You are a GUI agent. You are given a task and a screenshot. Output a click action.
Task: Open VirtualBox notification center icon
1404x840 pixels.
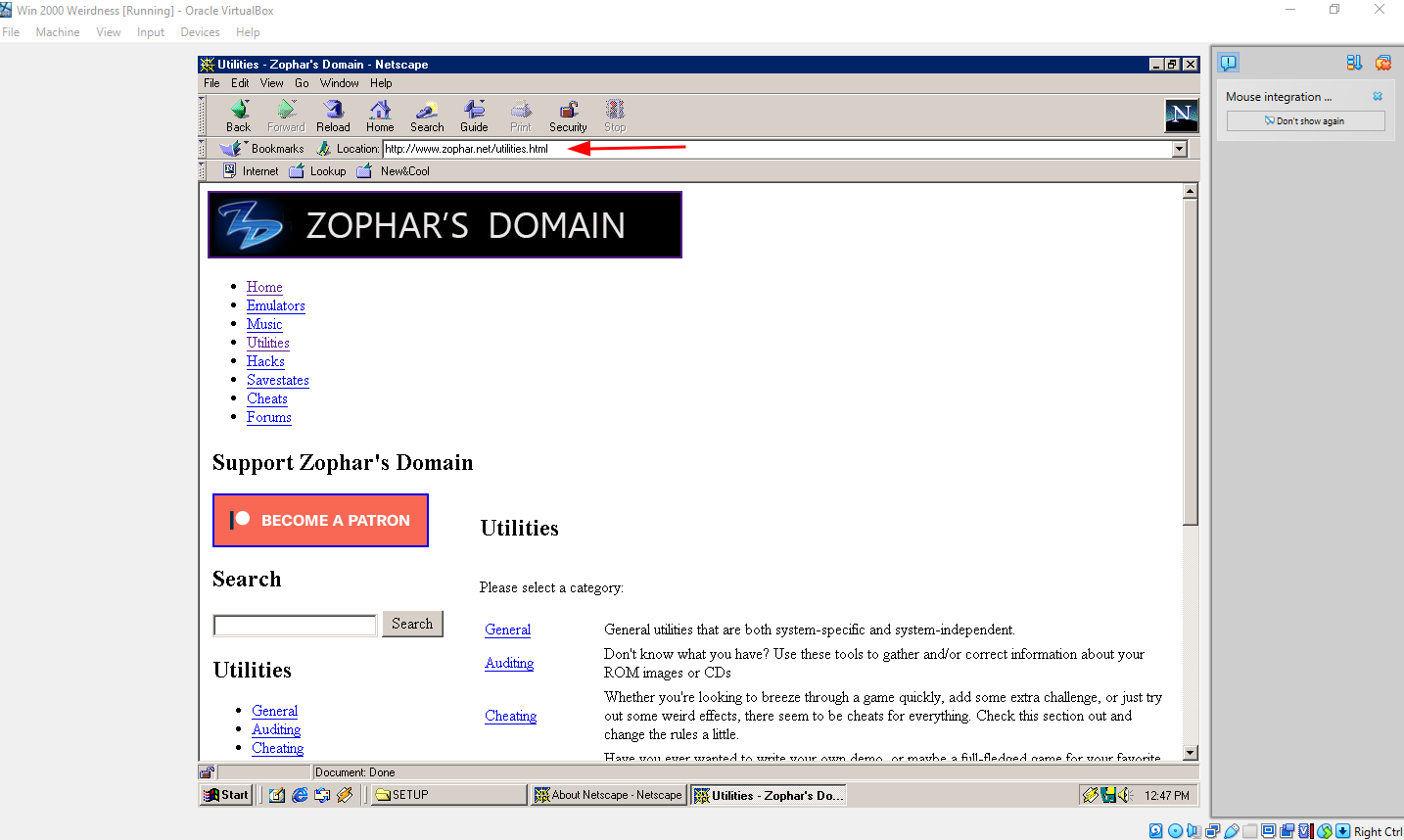point(1228,63)
